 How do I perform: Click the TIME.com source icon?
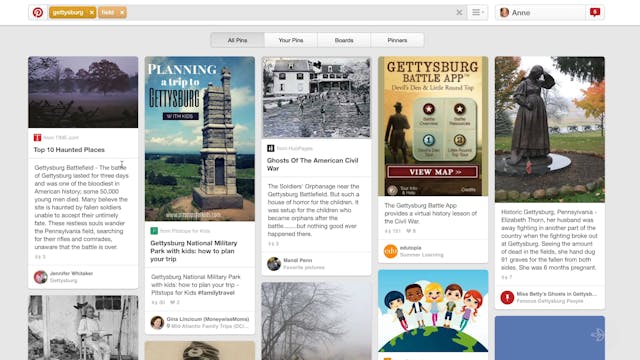click(37, 138)
